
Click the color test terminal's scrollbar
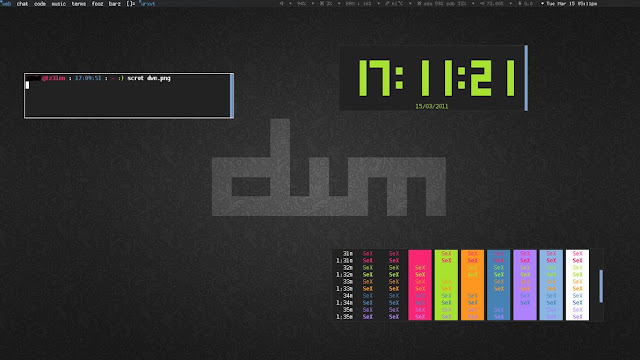click(x=601, y=286)
